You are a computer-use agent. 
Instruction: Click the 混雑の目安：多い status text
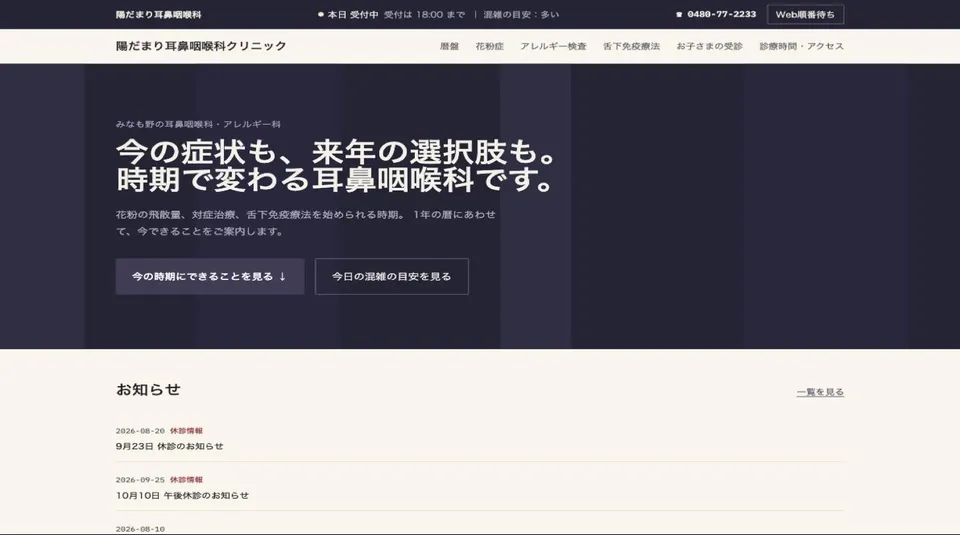click(521, 15)
